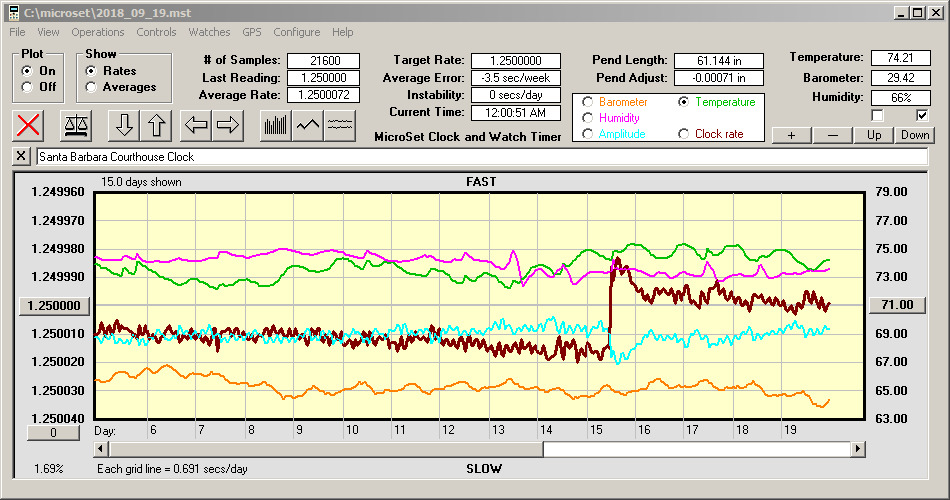Image resolution: width=950 pixels, height=500 pixels.
Task: Click the horizontal scrollbar left arrow
Action: pos(101,449)
